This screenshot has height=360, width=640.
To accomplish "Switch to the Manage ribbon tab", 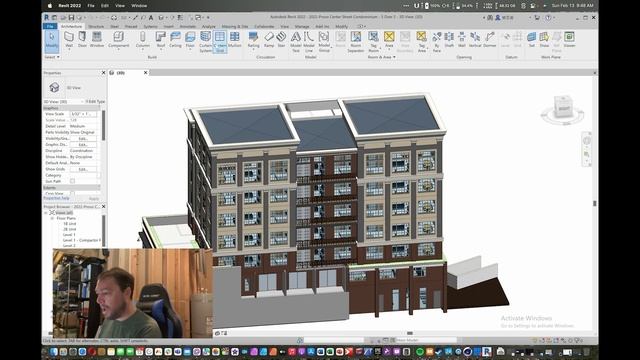I will (x=302, y=27).
